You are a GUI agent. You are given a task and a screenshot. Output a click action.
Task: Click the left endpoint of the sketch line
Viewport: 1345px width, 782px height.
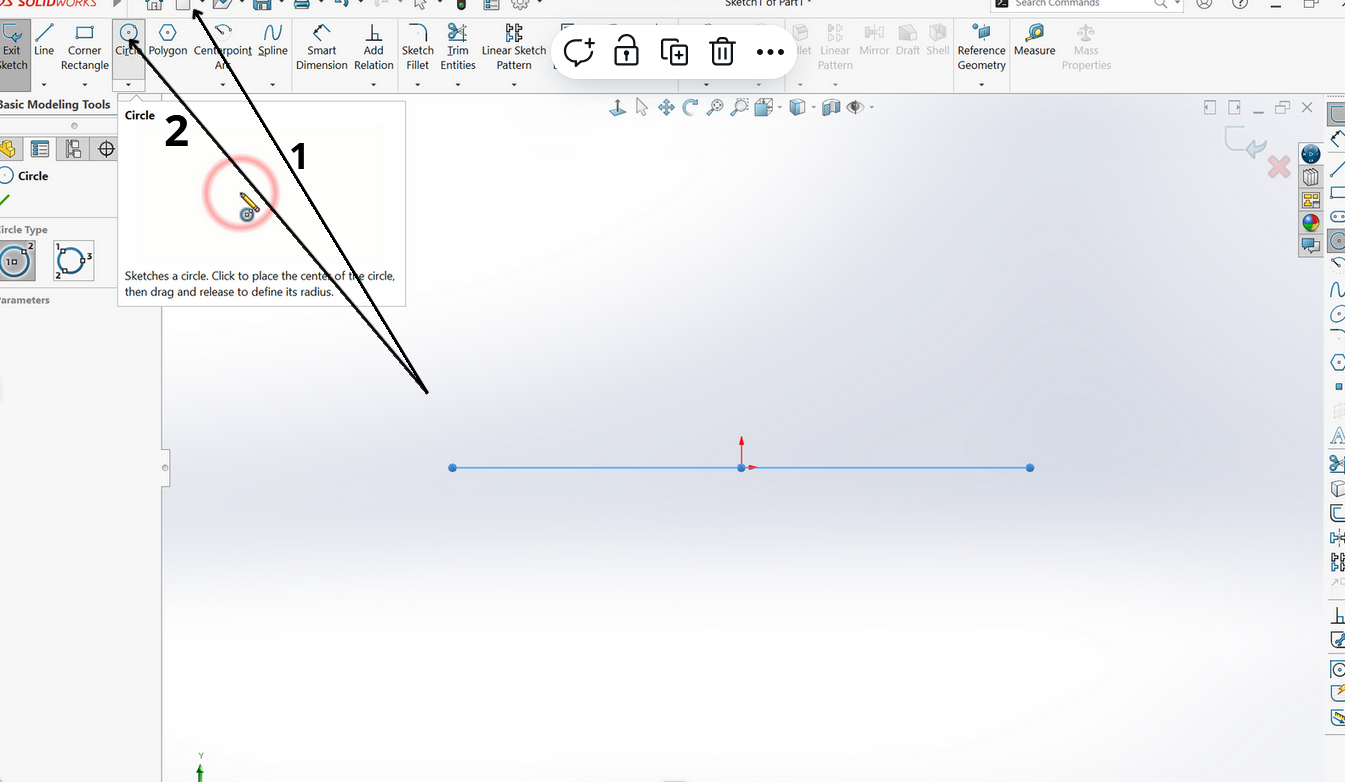[453, 467]
